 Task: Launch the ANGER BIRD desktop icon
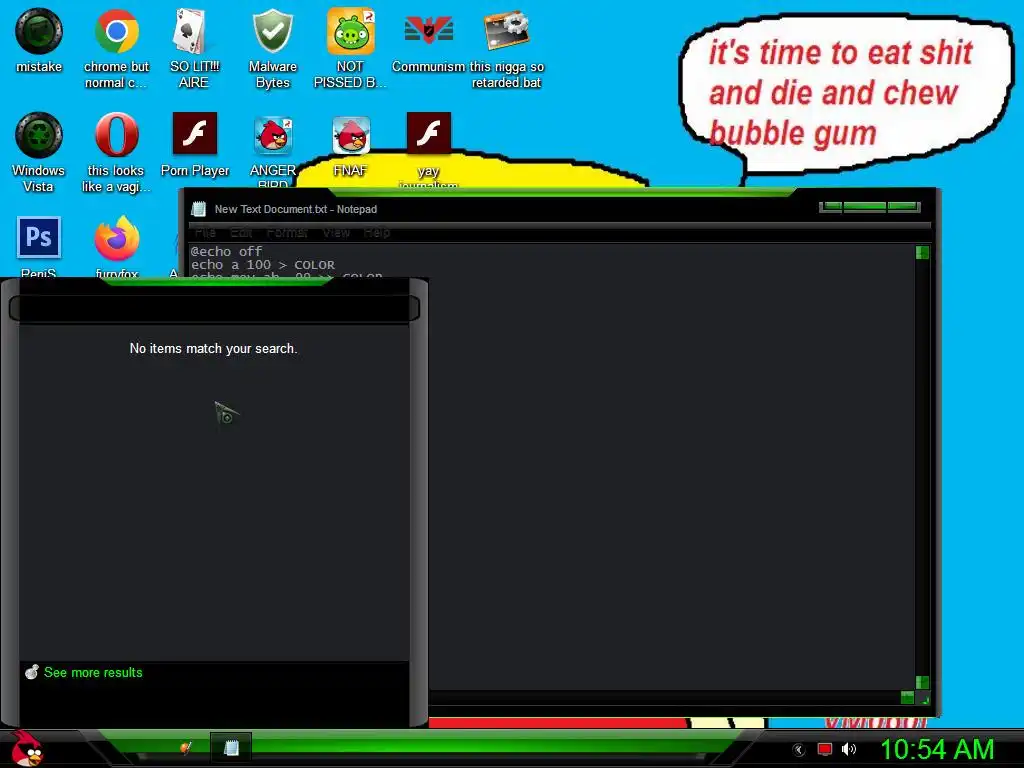point(273,135)
